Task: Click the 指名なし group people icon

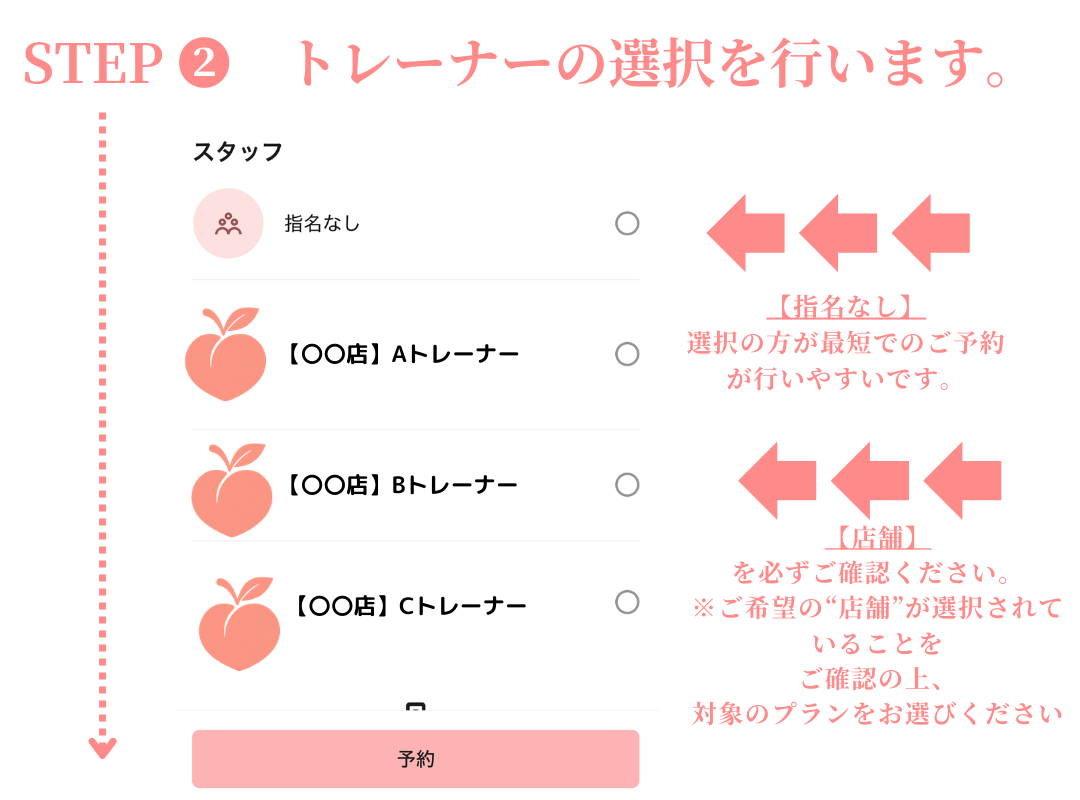Action: coord(228,224)
